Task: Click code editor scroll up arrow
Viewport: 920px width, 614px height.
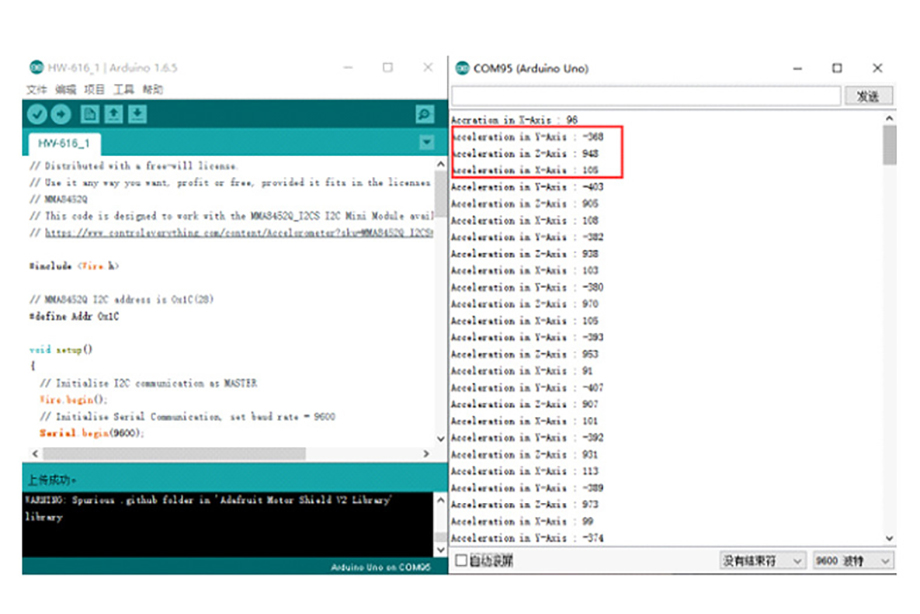Action: [x=441, y=164]
